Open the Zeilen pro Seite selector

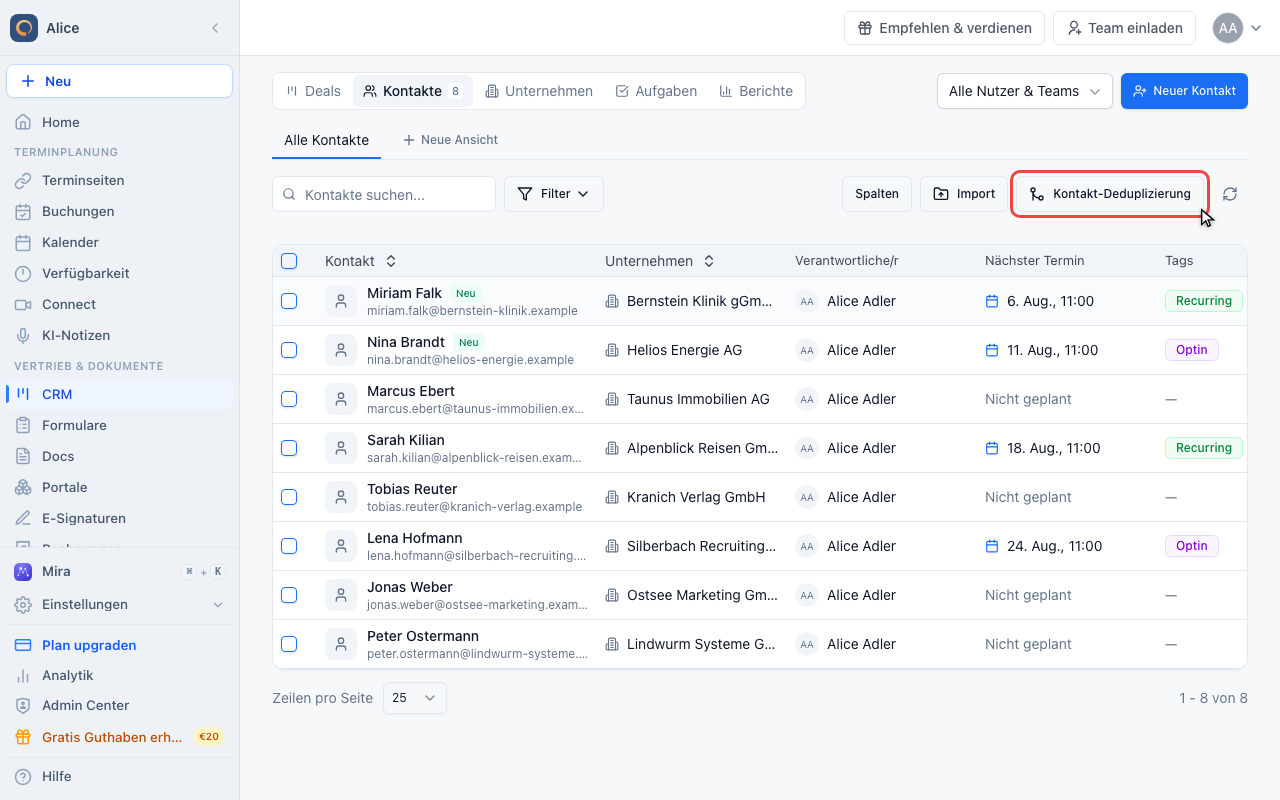pos(415,698)
